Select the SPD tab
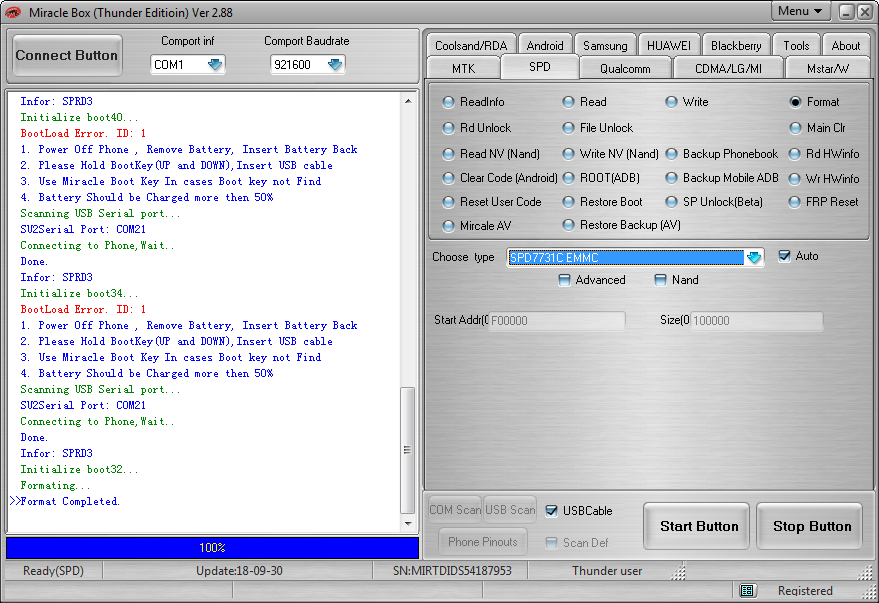 coord(539,67)
